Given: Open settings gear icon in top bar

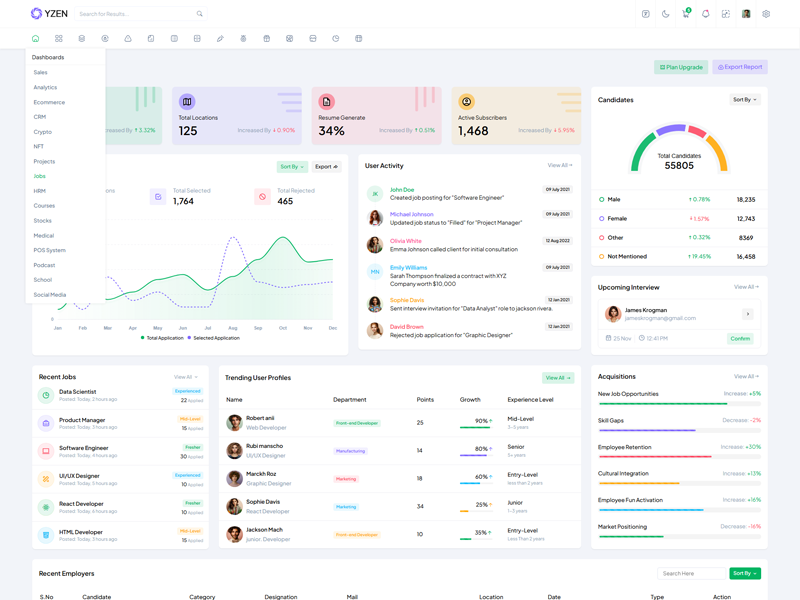Looking at the screenshot, I should (766, 14).
